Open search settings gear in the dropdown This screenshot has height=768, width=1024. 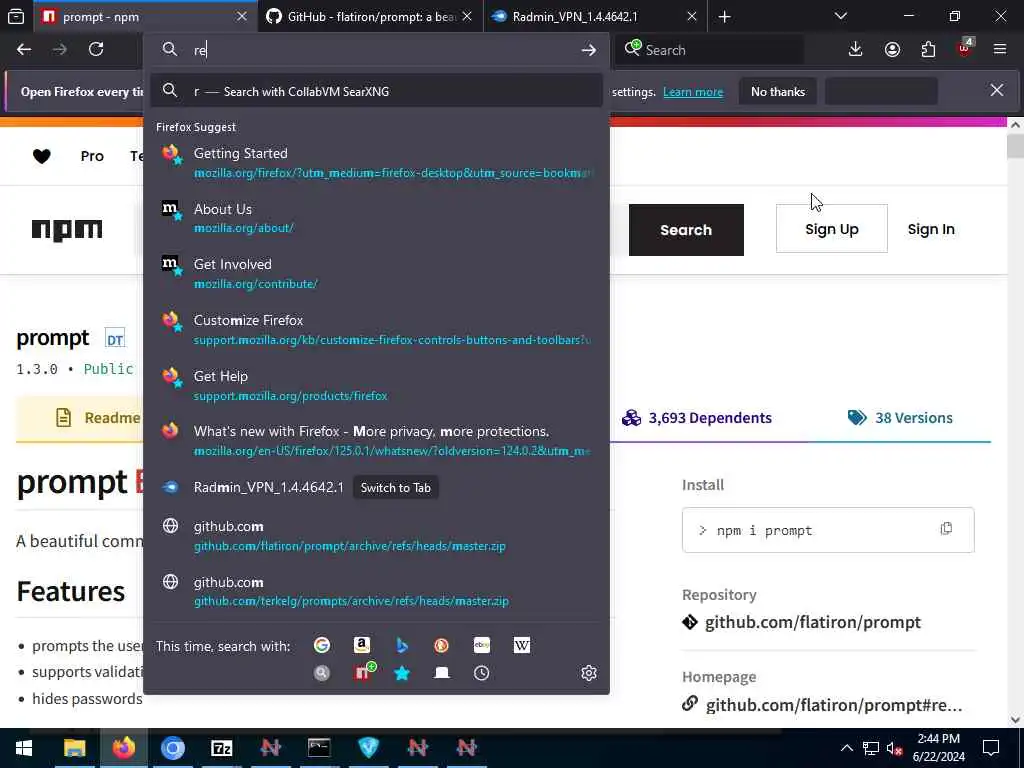(x=588, y=673)
